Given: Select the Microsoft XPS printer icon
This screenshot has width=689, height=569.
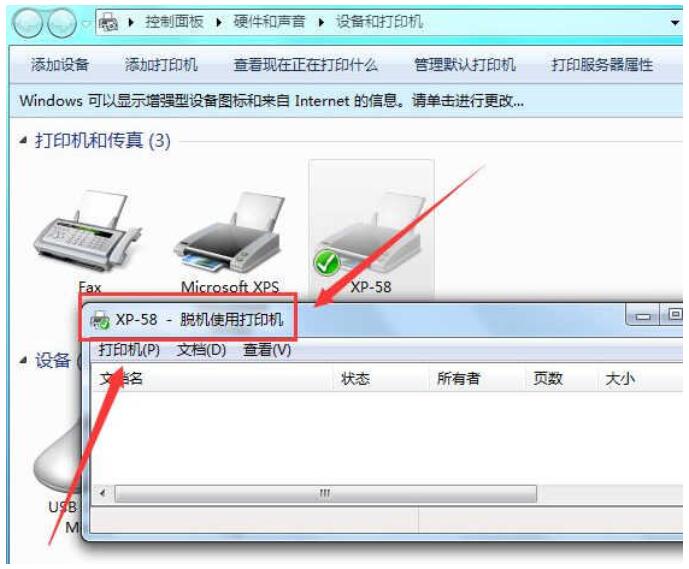Looking at the screenshot, I should (228, 233).
